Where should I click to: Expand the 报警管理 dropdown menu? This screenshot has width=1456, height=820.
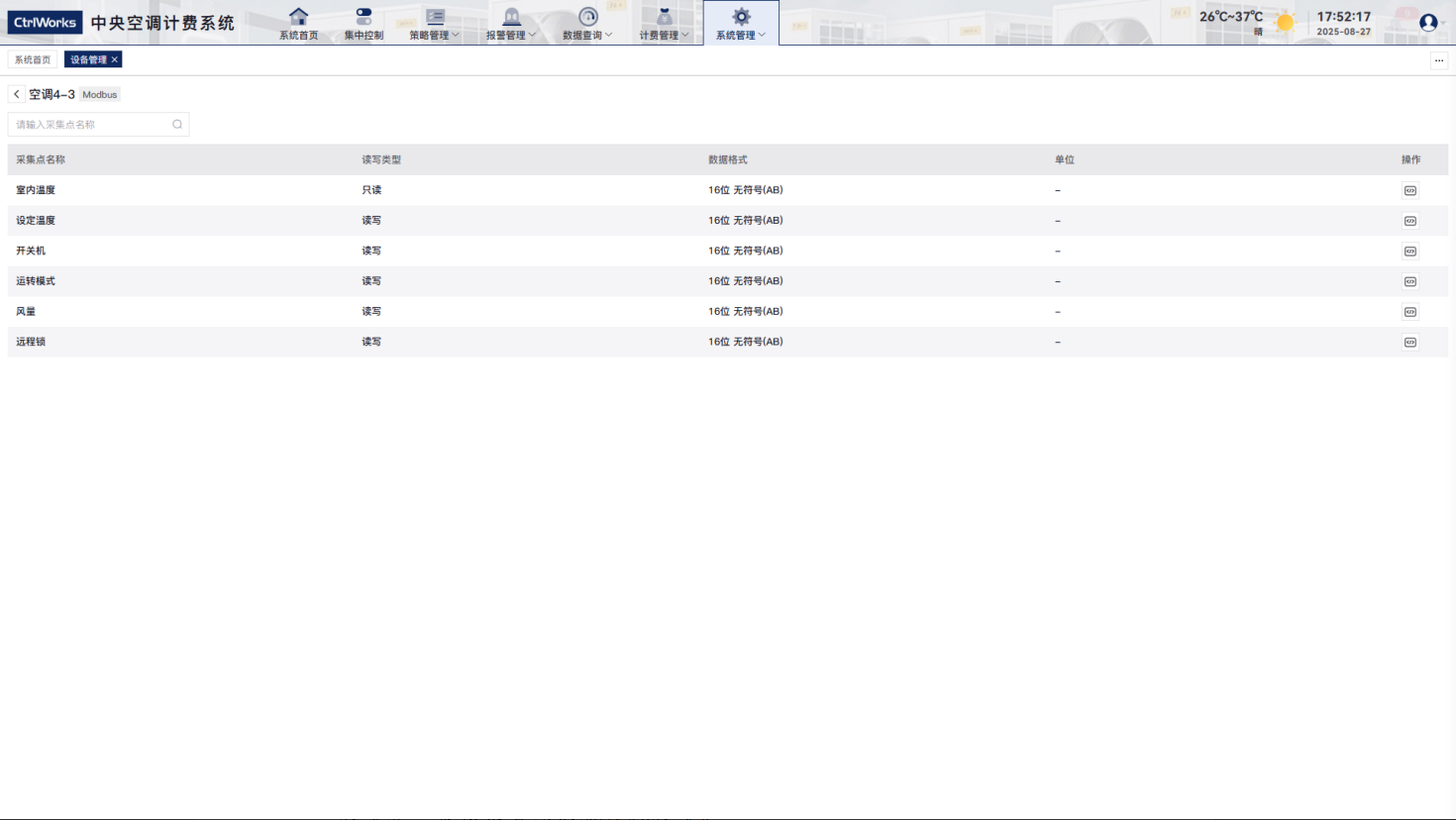510,24
